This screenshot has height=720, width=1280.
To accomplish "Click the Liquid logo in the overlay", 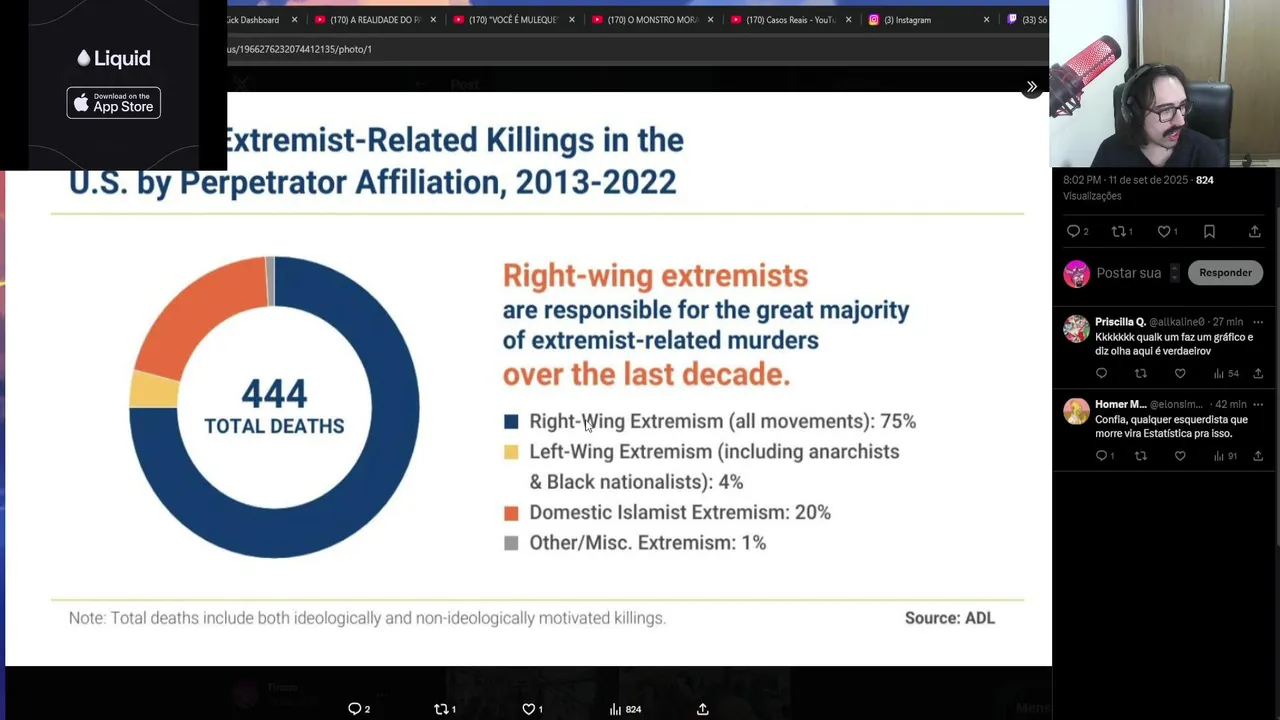I will [114, 59].
